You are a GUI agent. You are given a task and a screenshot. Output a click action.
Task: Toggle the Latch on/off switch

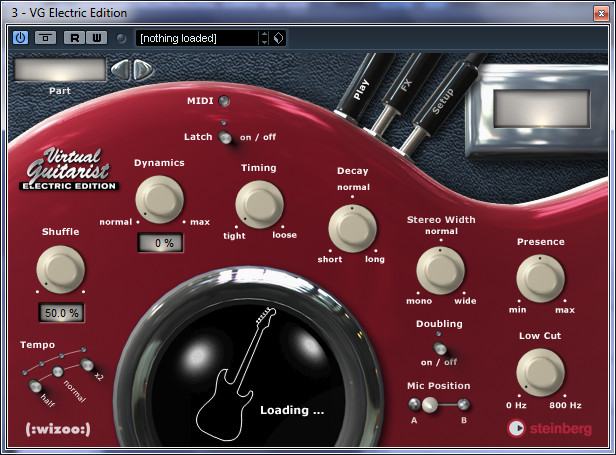pyautogui.click(x=225, y=137)
